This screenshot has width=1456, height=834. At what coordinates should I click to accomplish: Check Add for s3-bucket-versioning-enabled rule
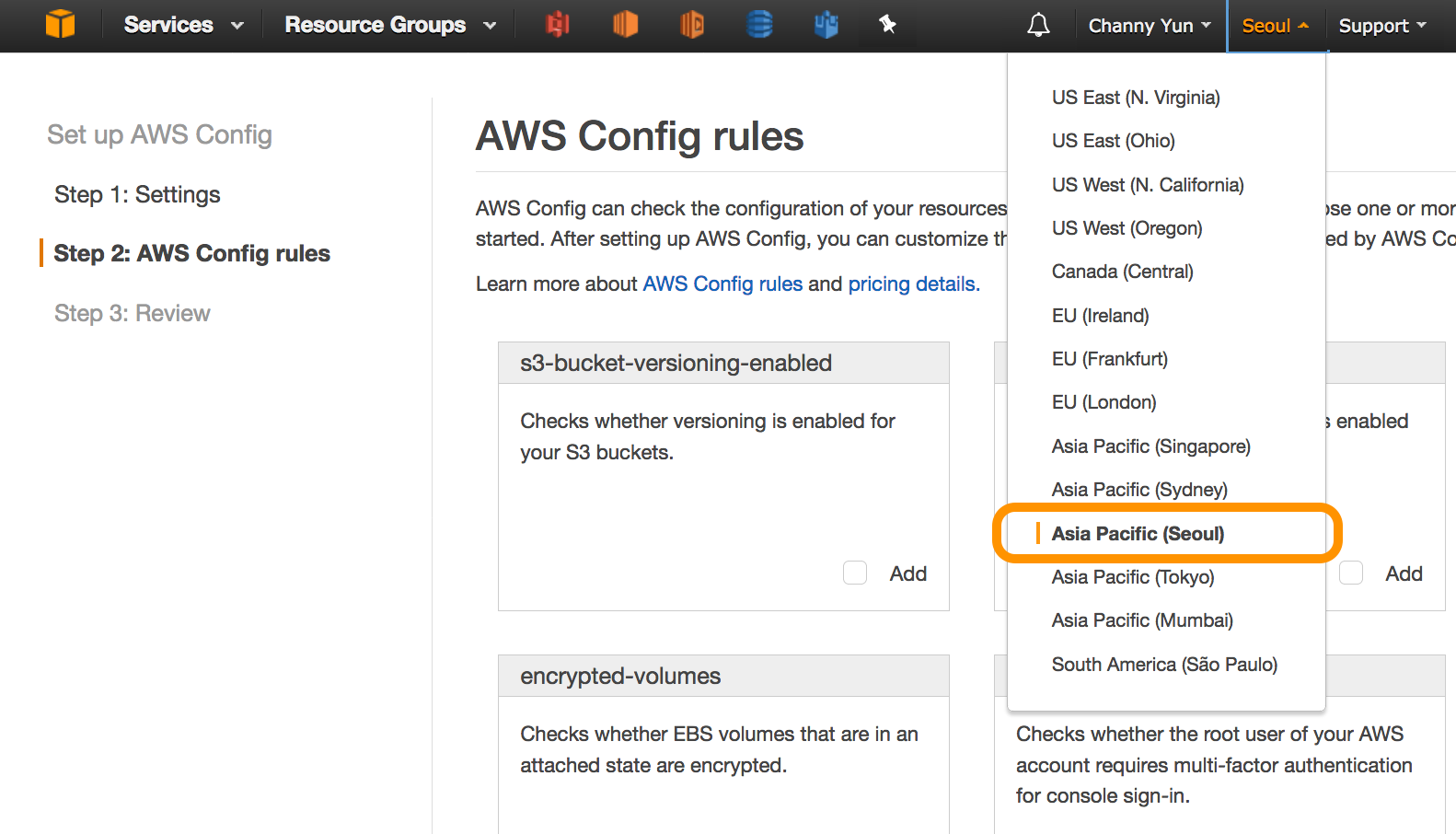click(x=854, y=573)
